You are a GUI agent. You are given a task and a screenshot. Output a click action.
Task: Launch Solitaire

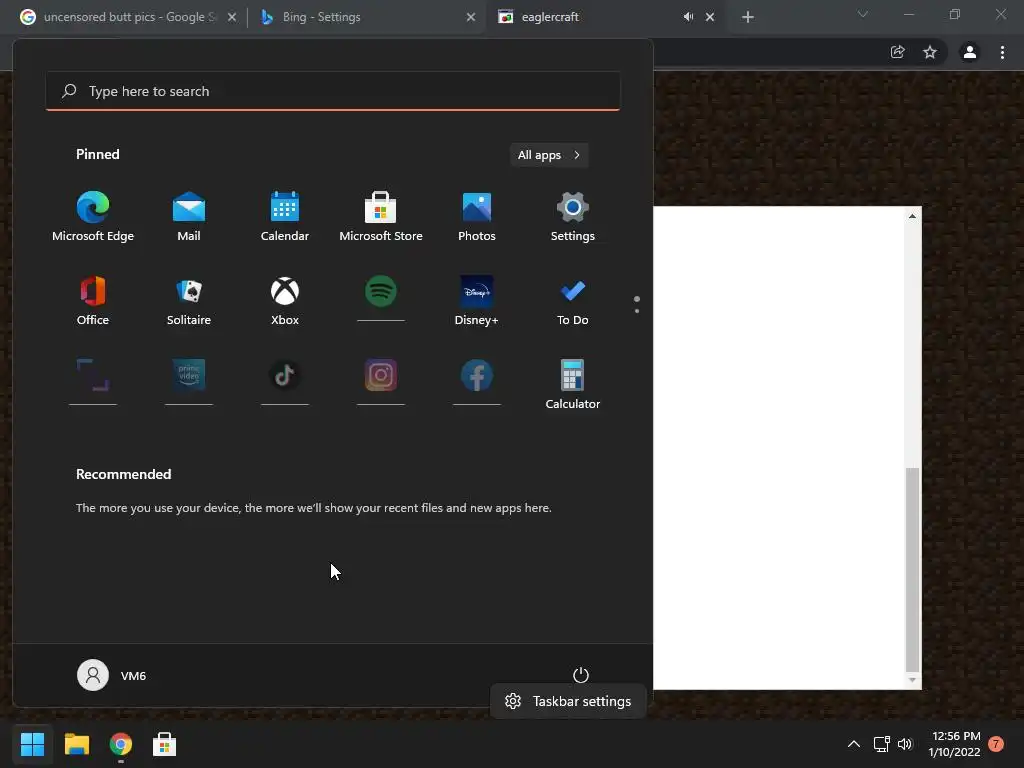coord(189,301)
